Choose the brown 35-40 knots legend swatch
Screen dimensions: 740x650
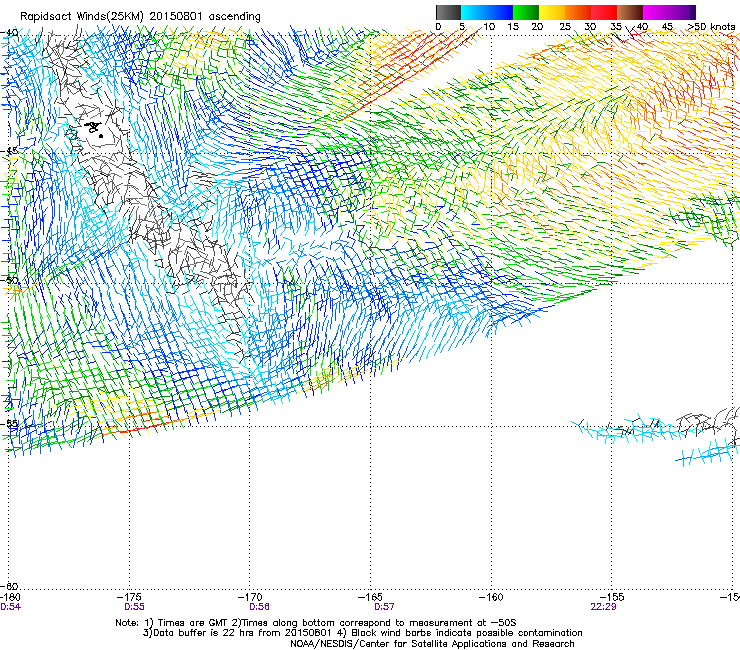click(x=630, y=12)
